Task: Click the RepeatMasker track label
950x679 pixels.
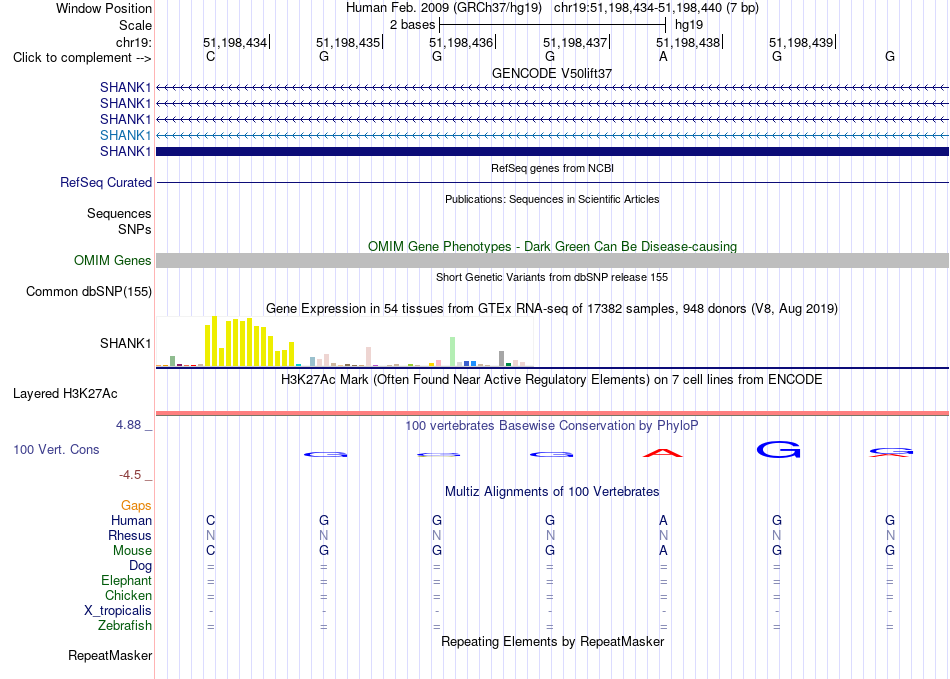Action: pyautogui.click(x=110, y=655)
